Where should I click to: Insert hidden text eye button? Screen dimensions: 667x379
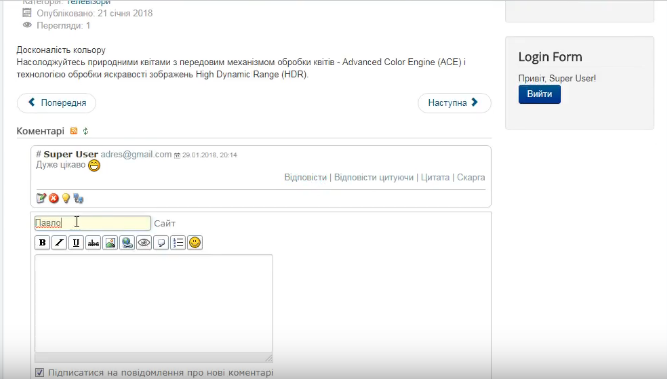click(144, 242)
